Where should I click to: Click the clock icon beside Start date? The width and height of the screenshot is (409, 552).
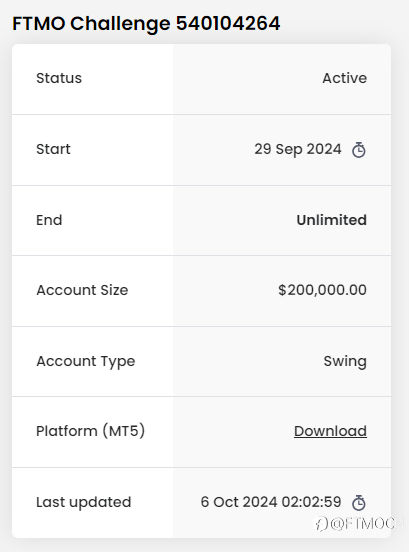pyautogui.click(x=359, y=150)
